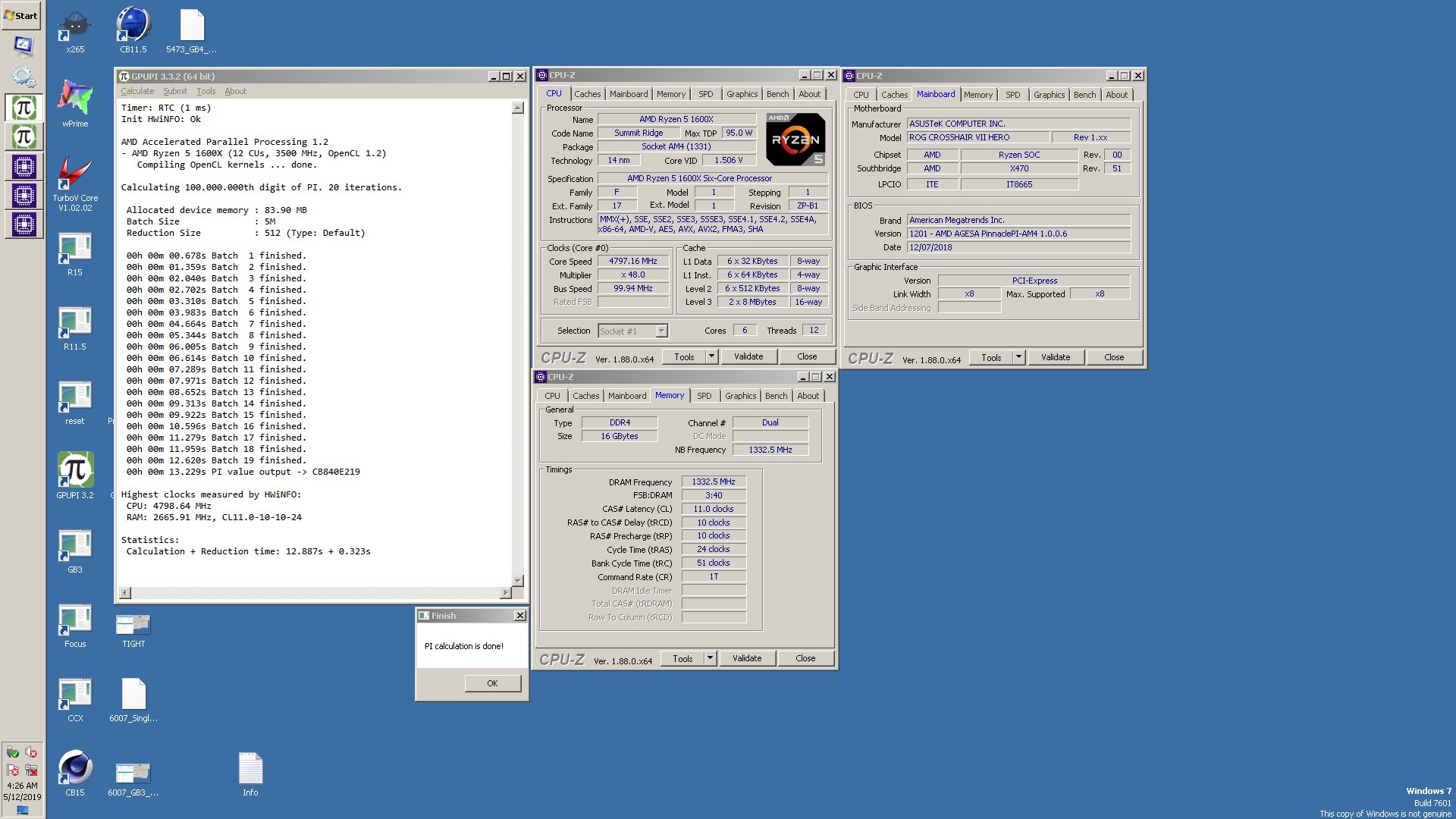Open the 6007_GB3 image file
Image resolution: width=1456 pixels, height=819 pixels.
pyautogui.click(x=133, y=778)
